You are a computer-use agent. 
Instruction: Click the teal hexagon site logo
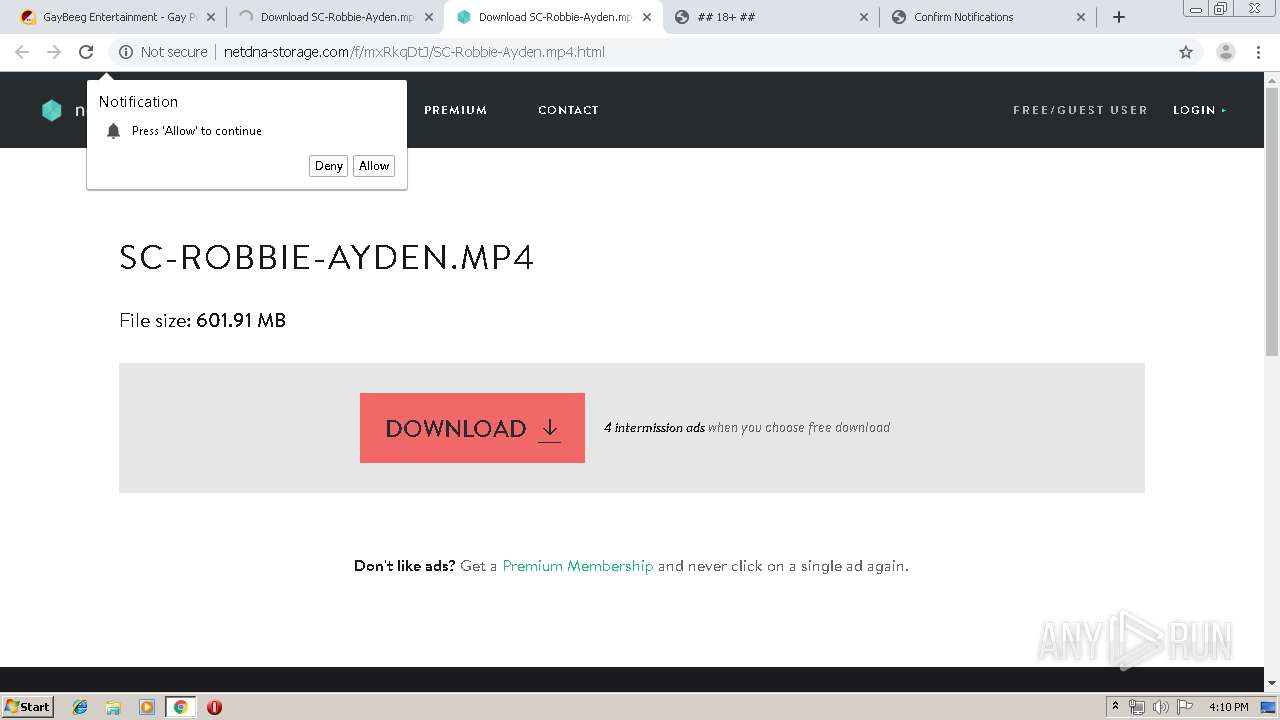coord(52,110)
